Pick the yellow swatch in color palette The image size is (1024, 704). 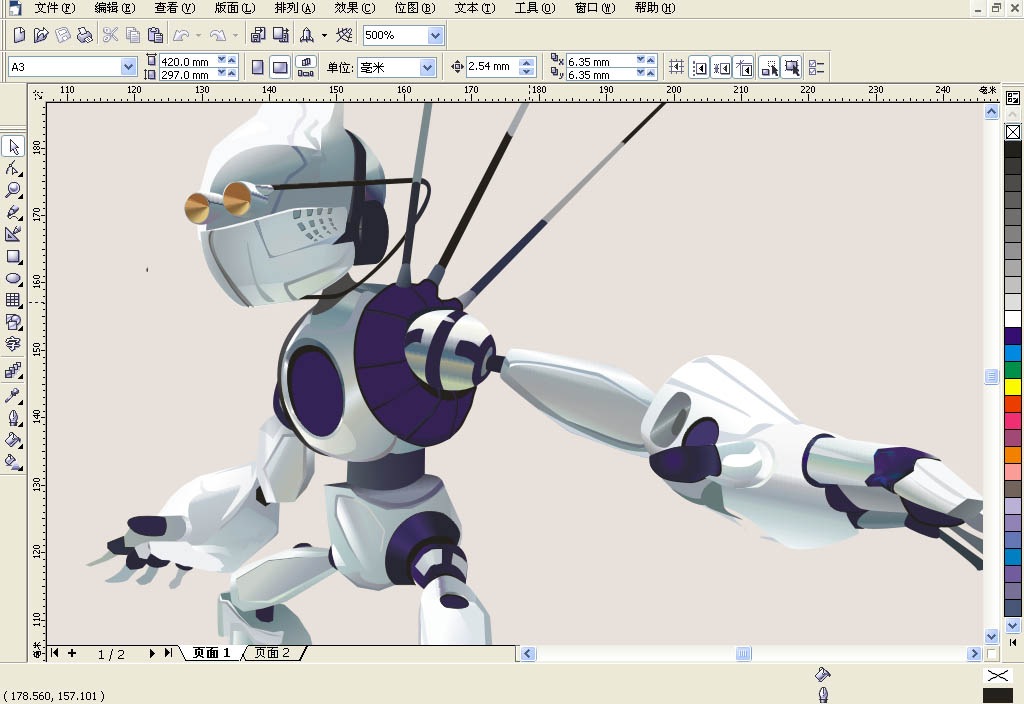1013,387
